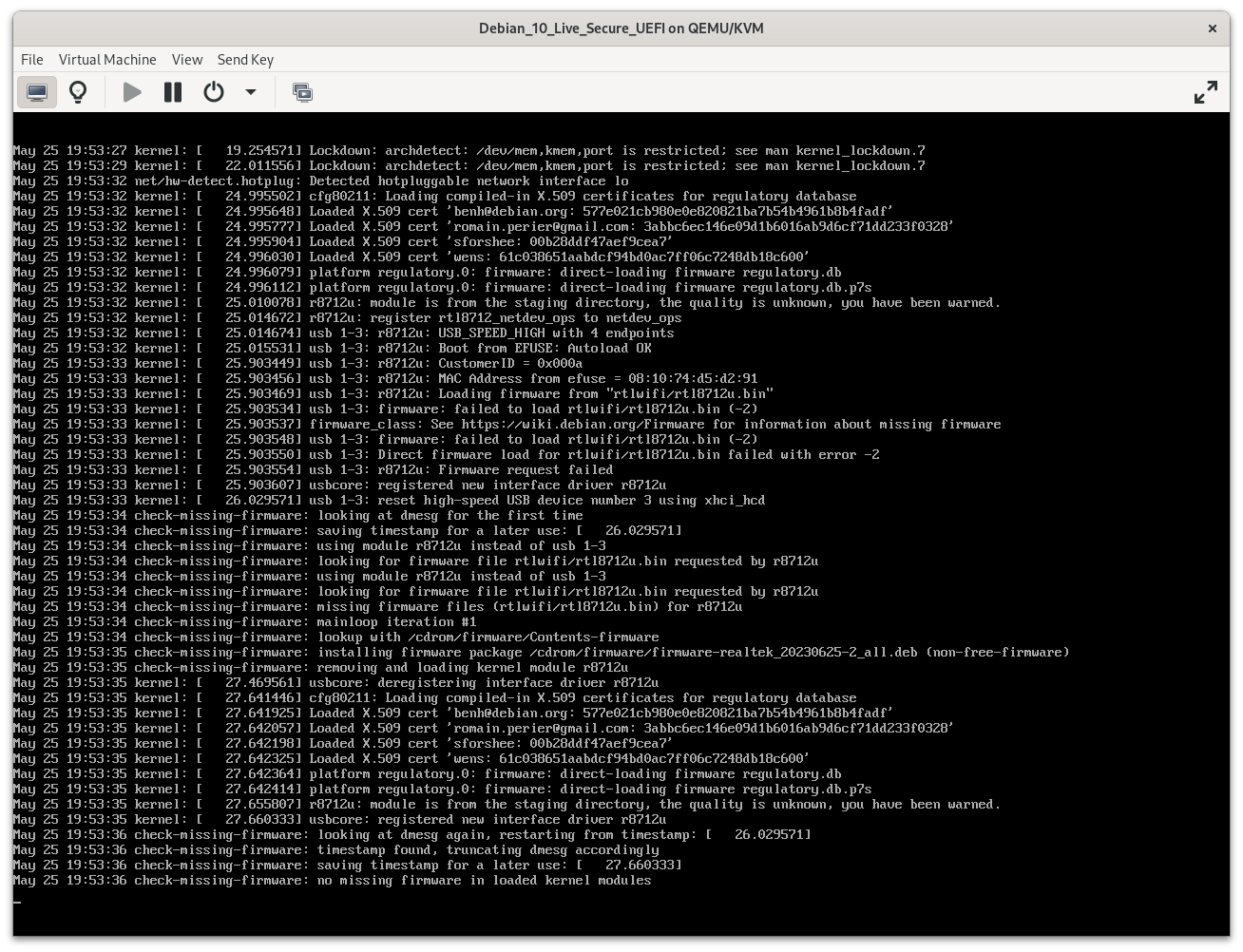Screen dimensions: 1243x952
Task: Click "MAC Address from efuse" log line
Action: click(x=386, y=379)
